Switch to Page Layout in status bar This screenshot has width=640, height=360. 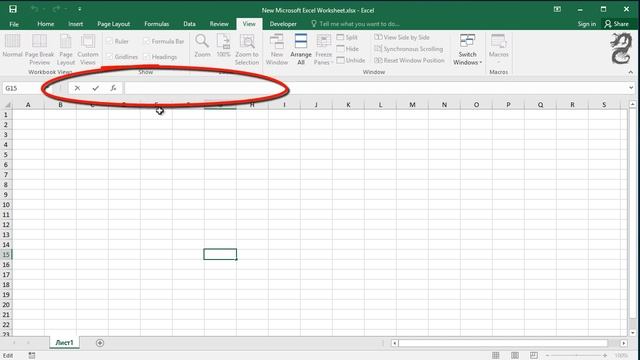coord(515,356)
